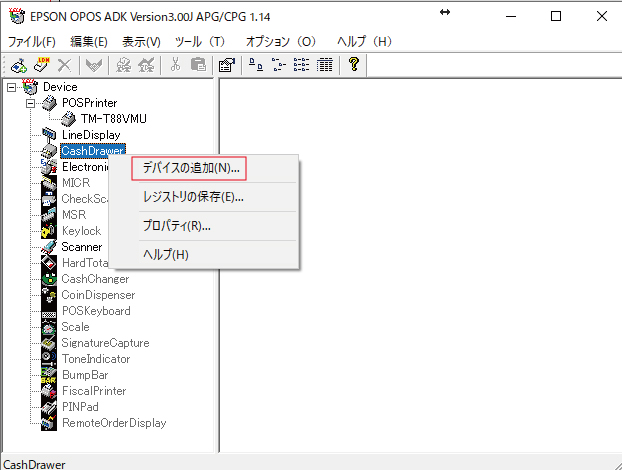Select the SignatureCapture tree item
The width and height of the screenshot is (622, 470).
pyautogui.click(x=105, y=343)
